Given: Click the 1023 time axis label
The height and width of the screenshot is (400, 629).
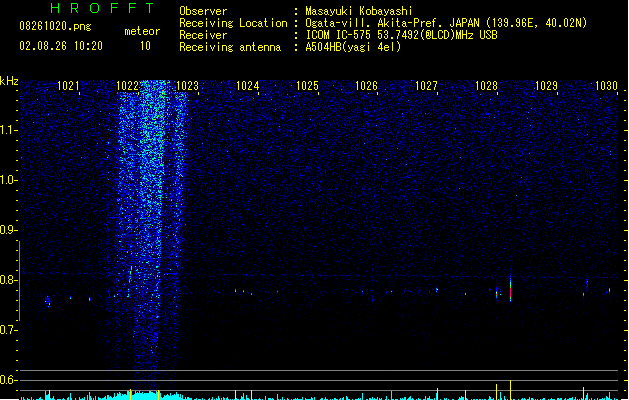Looking at the screenshot, I should click(187, 86).
